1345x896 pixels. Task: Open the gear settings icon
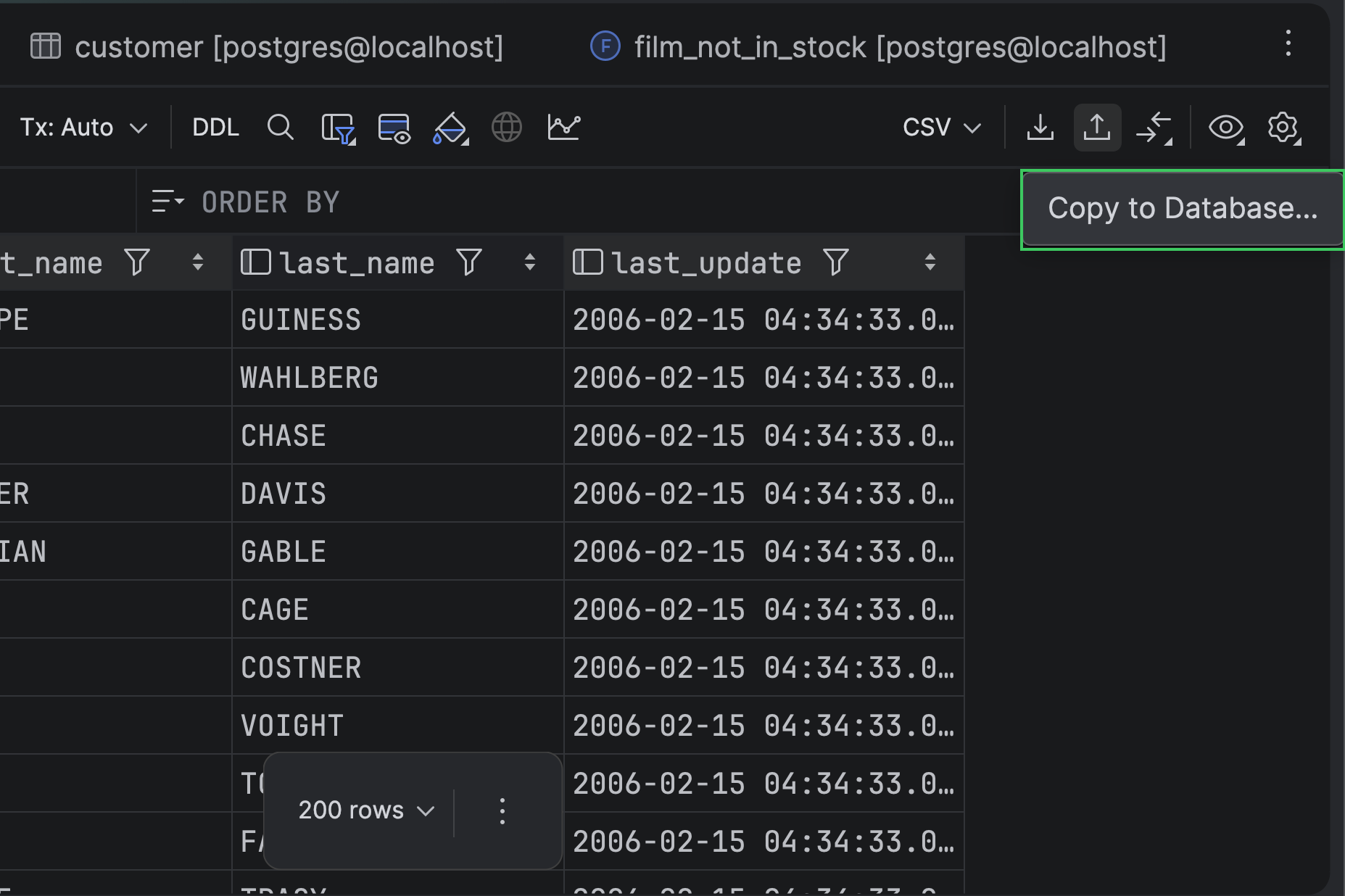(x=1283, y=128)
